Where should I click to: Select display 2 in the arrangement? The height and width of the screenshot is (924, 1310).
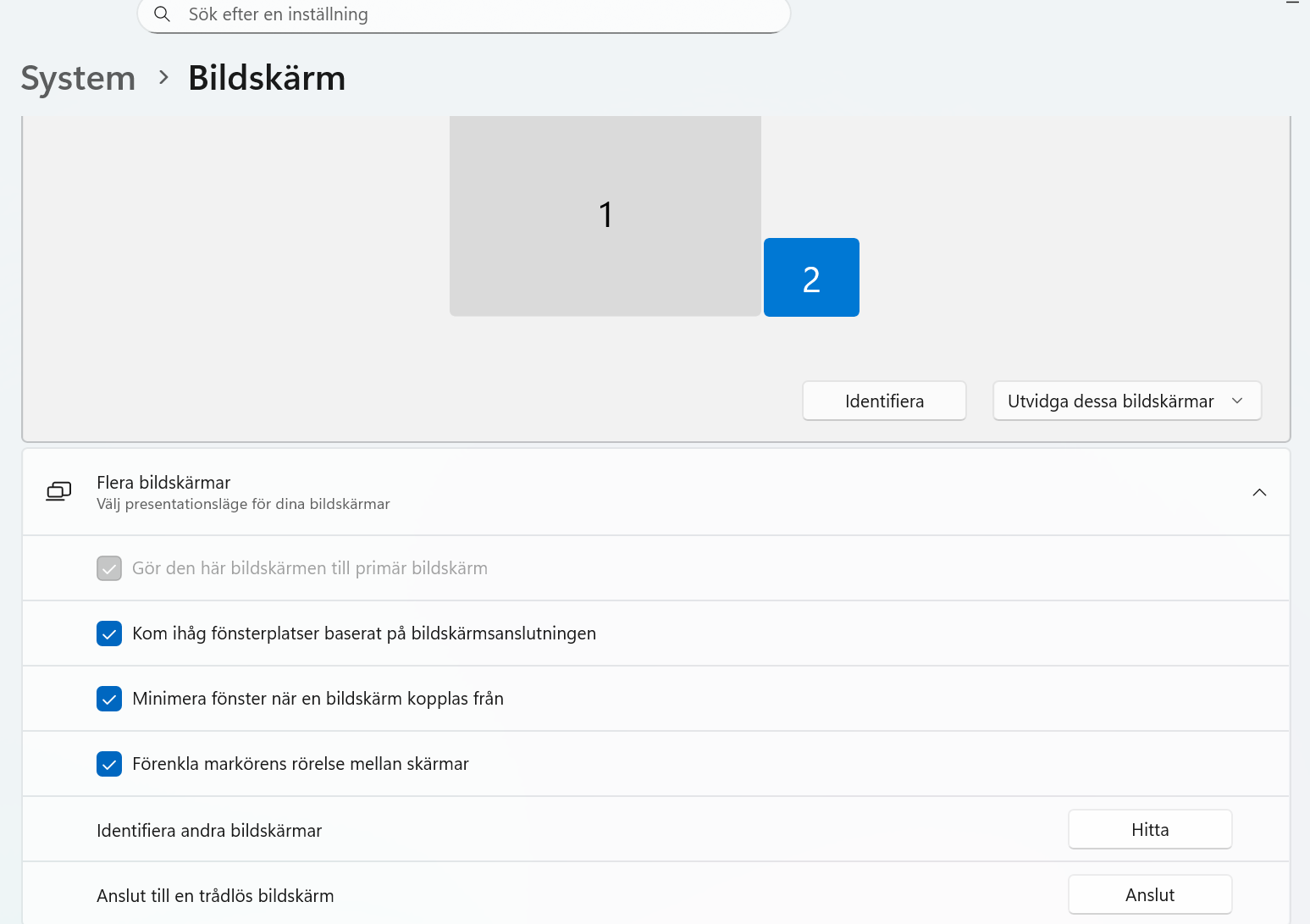(x=811, y=278)
